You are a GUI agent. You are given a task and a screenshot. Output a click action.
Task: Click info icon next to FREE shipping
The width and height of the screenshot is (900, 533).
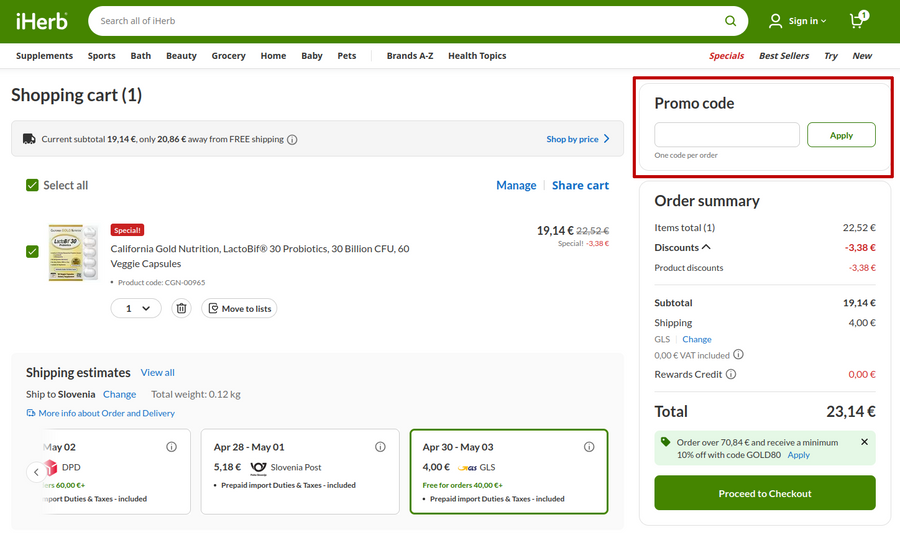[x=292, y=140]
